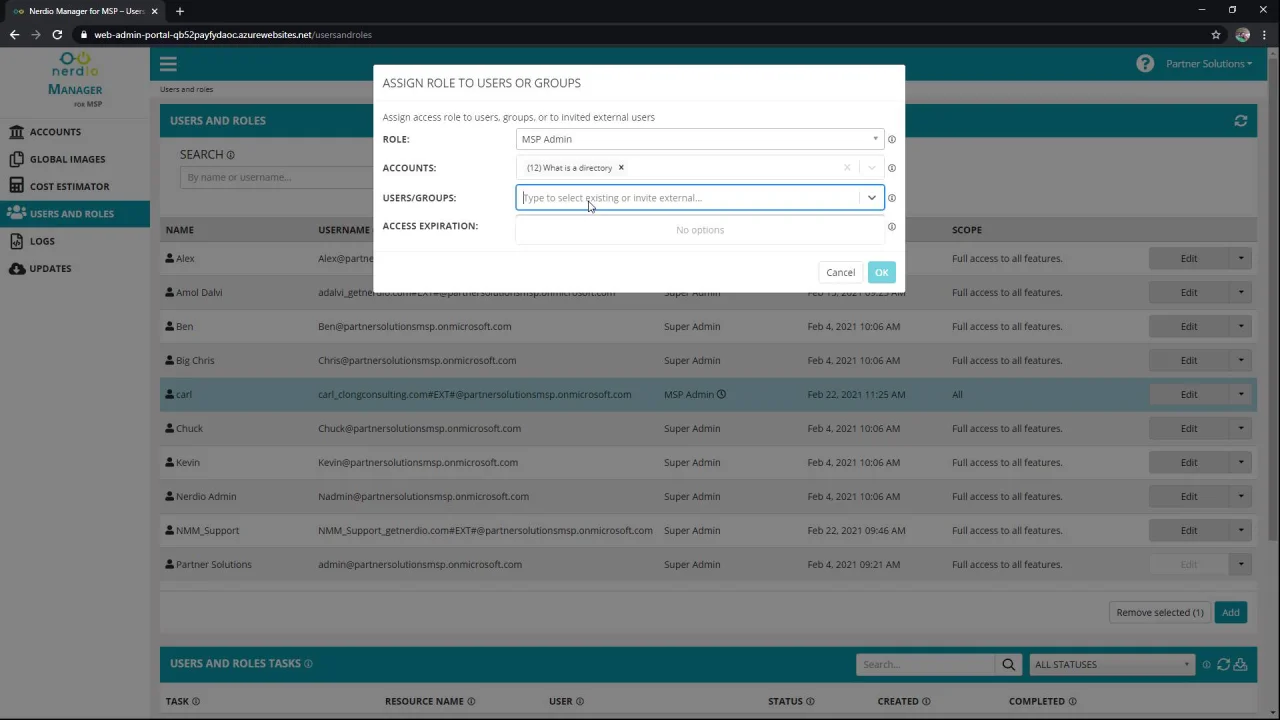Open the Edit dropdown arrow for Alex

pyautogui.click(x=1241, y=259)
